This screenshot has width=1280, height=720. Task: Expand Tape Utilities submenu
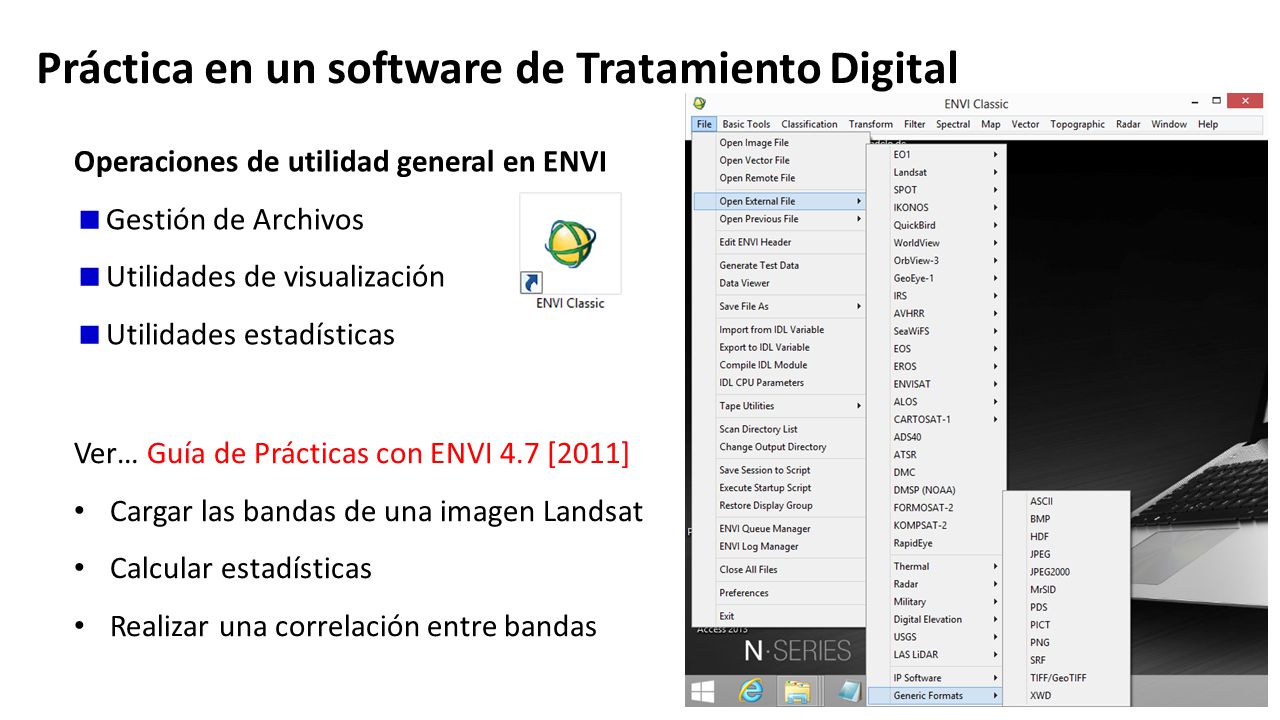pos(779,406)
